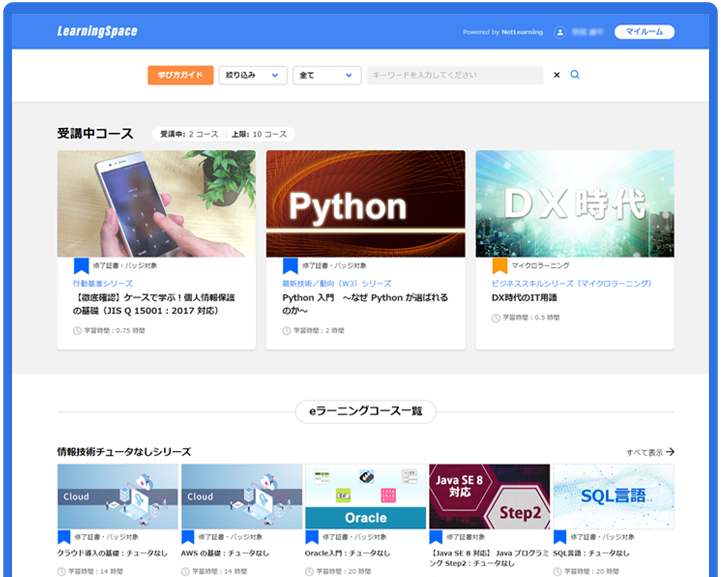
Task: Click the bookmark badge under the Oracle thumbnail
Action: point(312,537)
